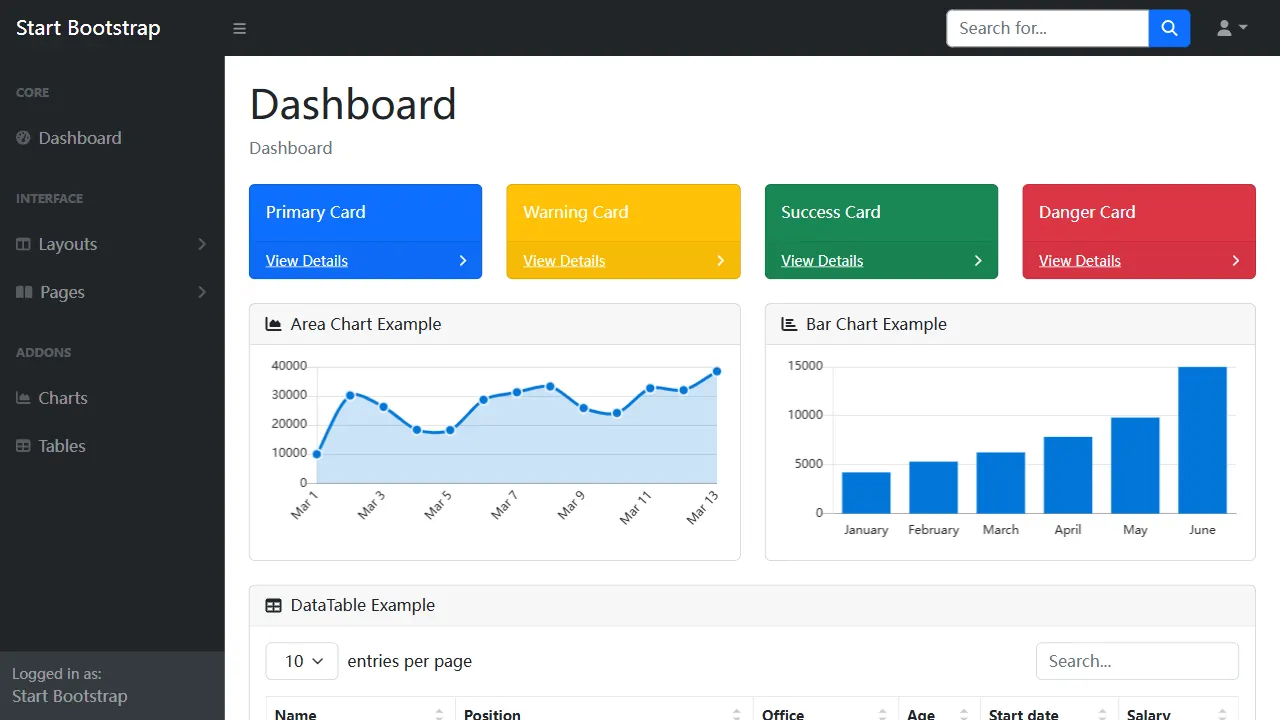1280x720 pixels.
Task: View Details on the Primary Card
Action: [x=307, y=261]
